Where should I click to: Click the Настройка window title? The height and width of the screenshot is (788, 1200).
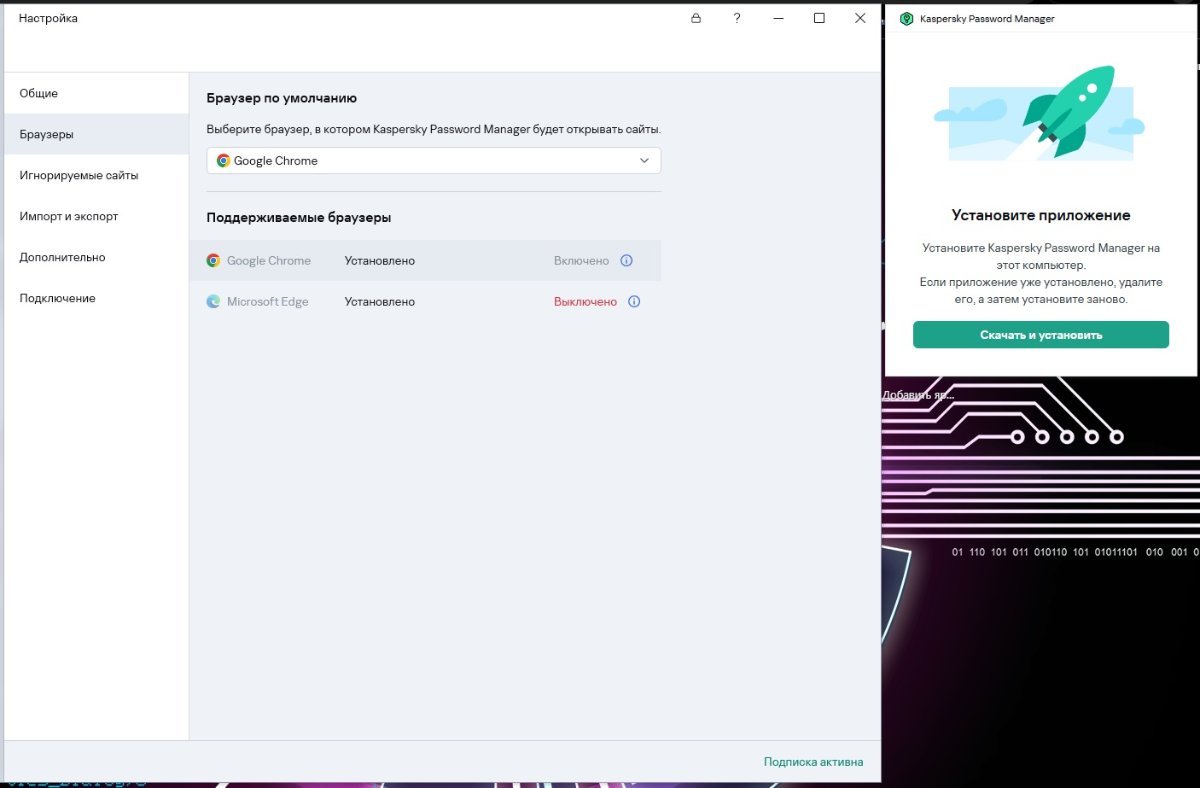(48, 18)
